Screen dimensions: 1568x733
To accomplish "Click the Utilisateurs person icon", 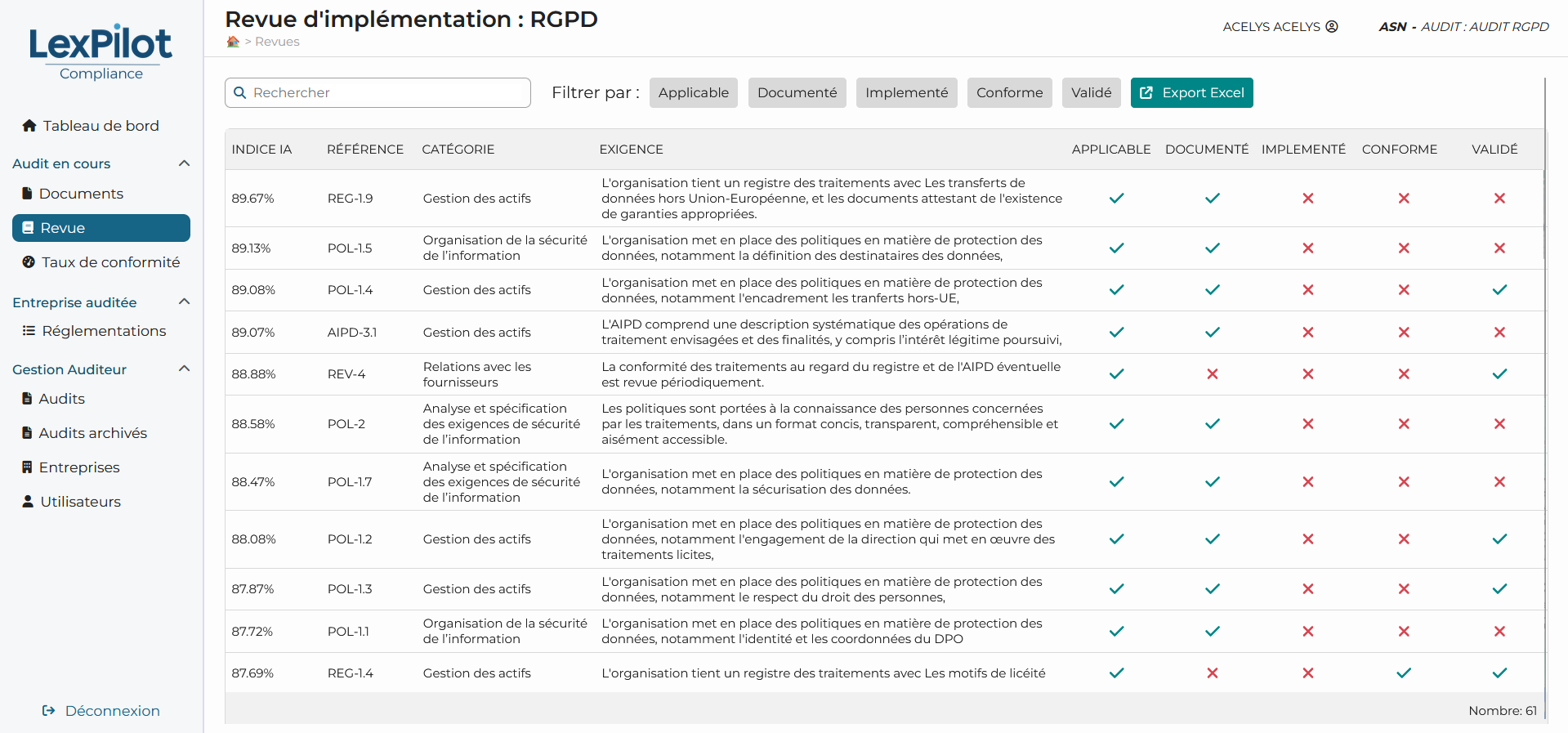I will point(28,502).
